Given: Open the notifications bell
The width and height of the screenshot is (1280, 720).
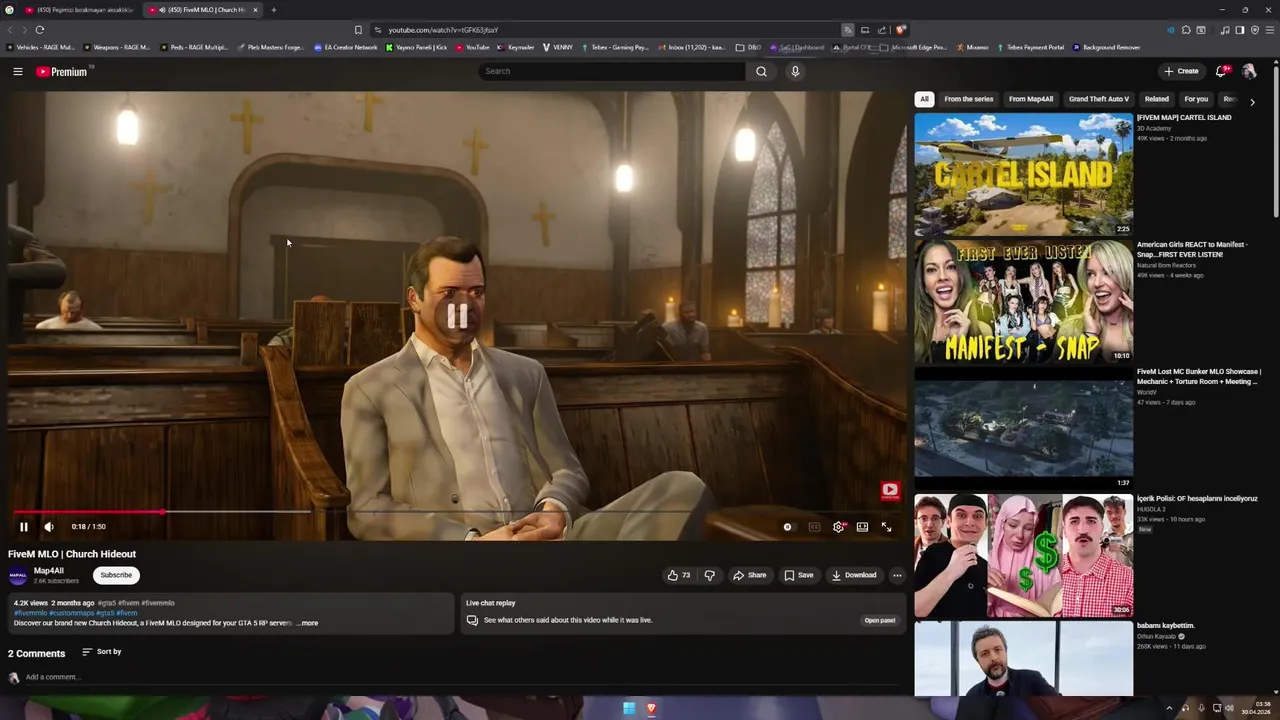Looking at the screenshot, I should click(x=1220, y=71).
